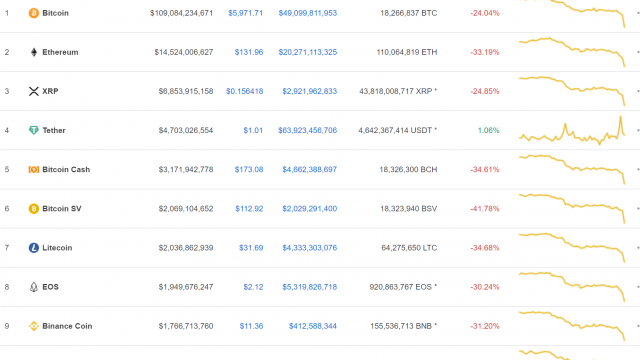The image size is (640, 360).
Task: Click XRP volume $2,921,962,833
Action: 310,91
